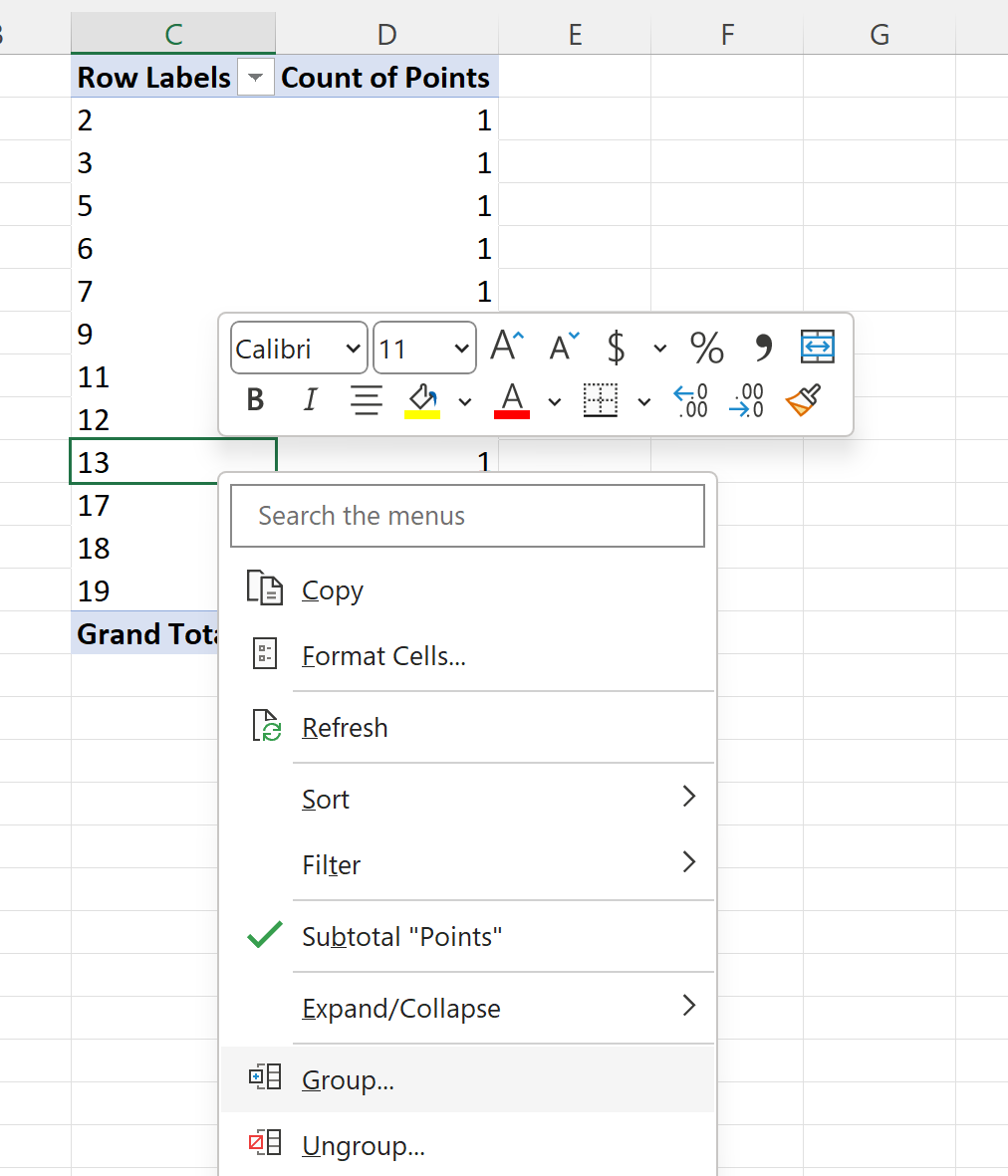Select the row label cell 6
The image size is (1008, 1176).
click(173, 248)
